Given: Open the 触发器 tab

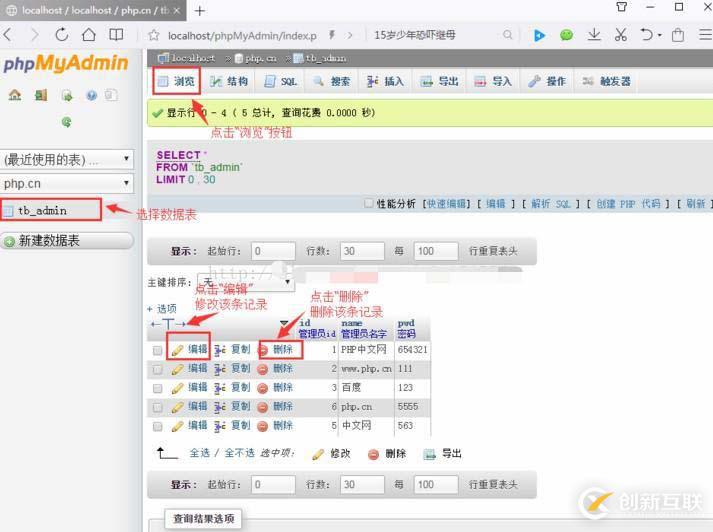Looking at the screenshot, I should click(x=607, y=81).
